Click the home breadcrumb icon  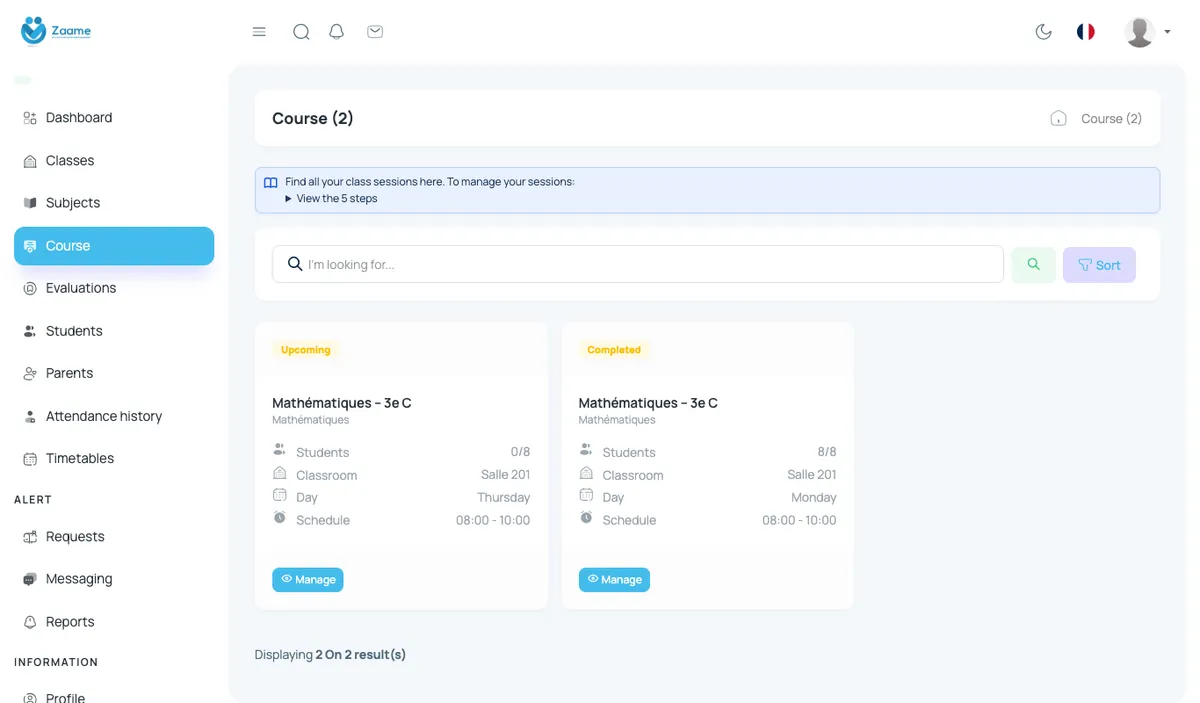[x=1058, y=118]
